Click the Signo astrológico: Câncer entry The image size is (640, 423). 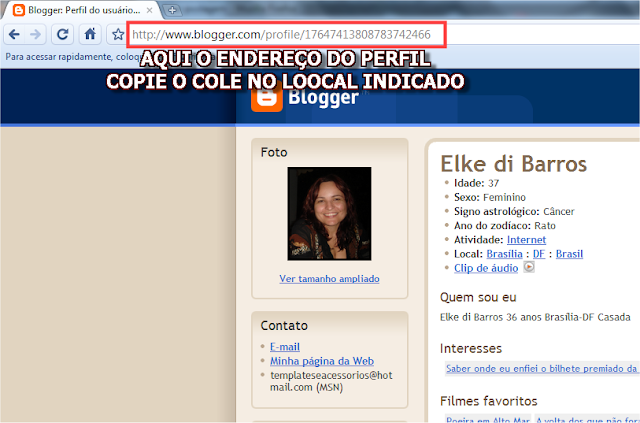(x=514, y=212)
